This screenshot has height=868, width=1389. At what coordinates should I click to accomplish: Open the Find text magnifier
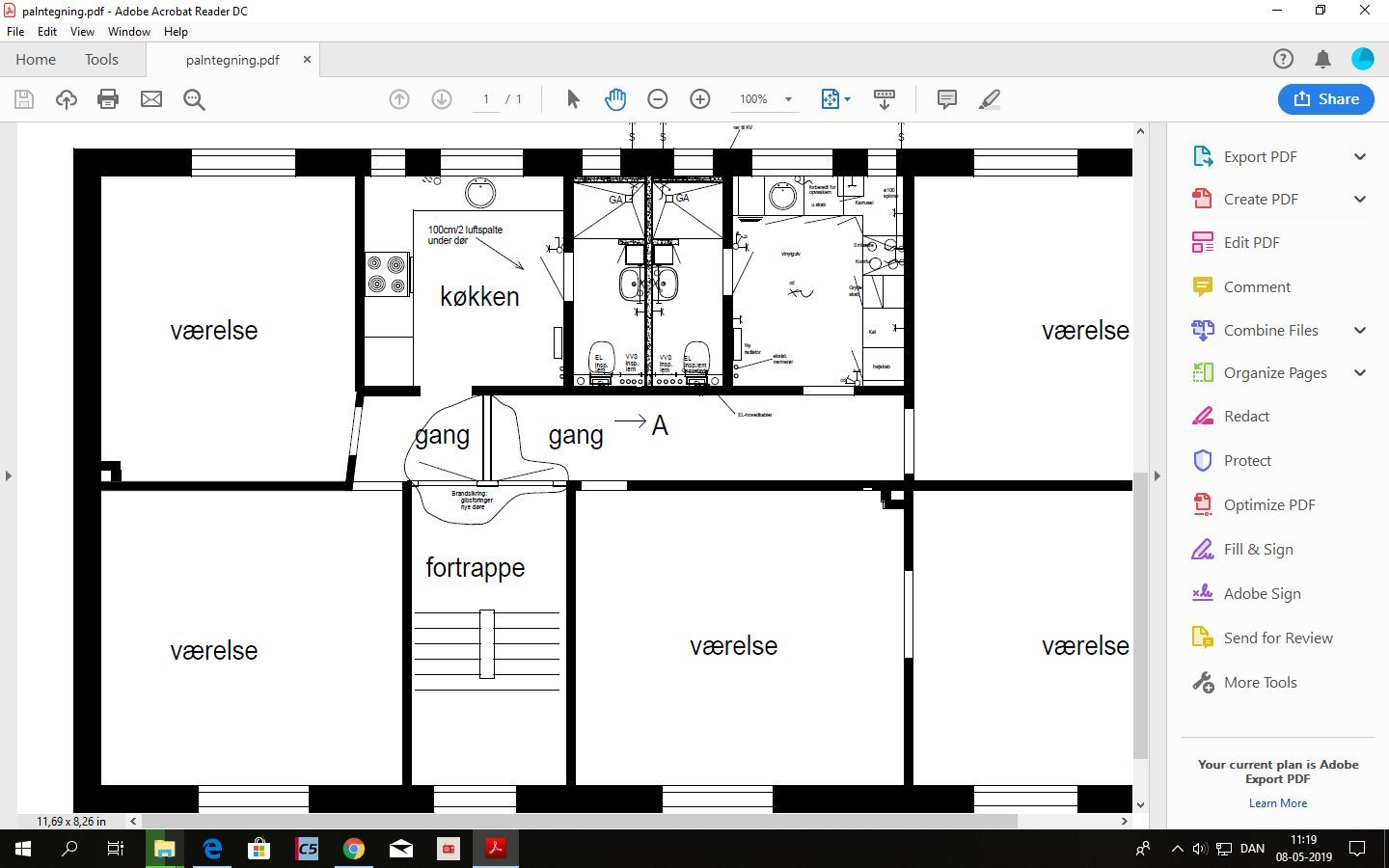pos(194,99)
